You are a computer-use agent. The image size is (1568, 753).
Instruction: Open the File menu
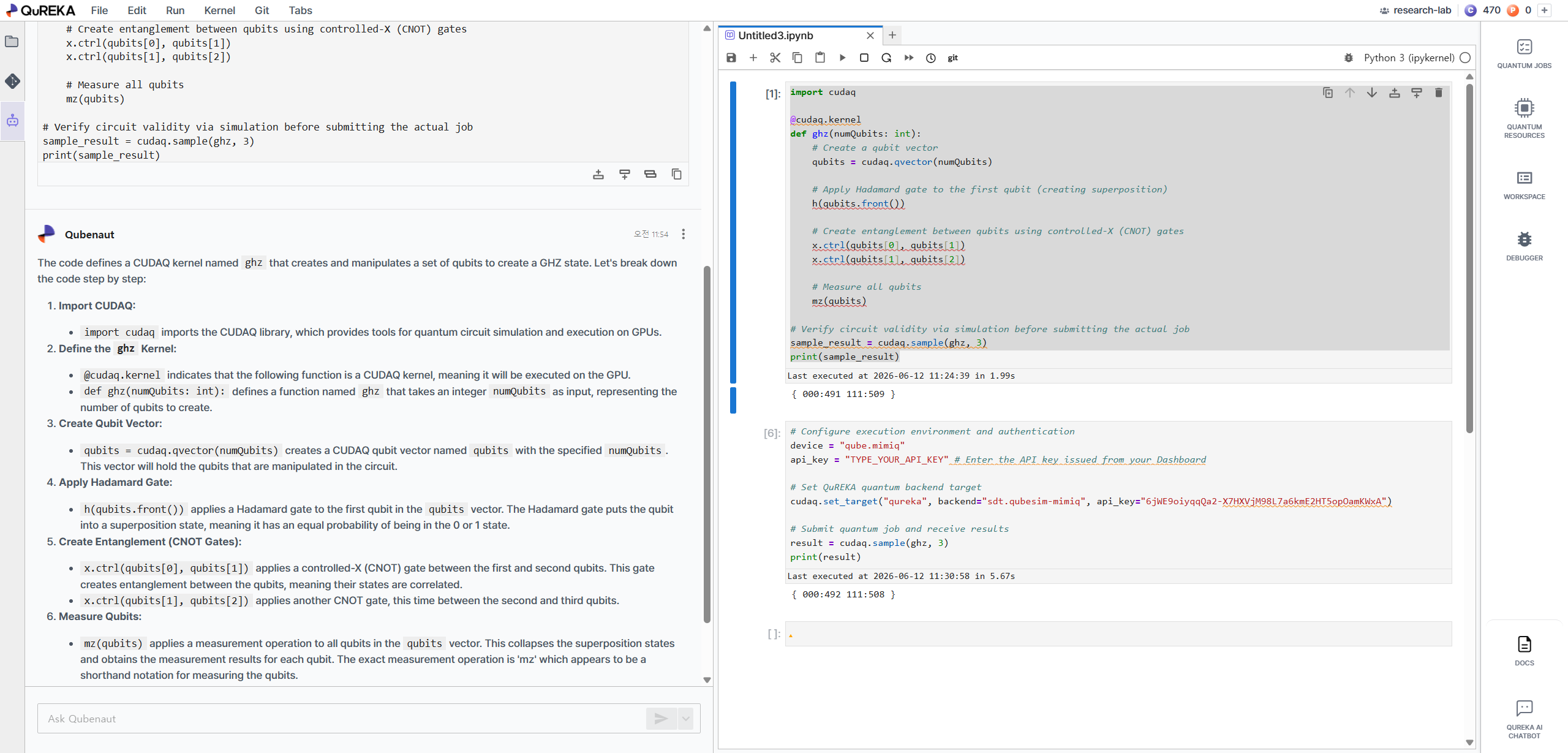(99, 10)
